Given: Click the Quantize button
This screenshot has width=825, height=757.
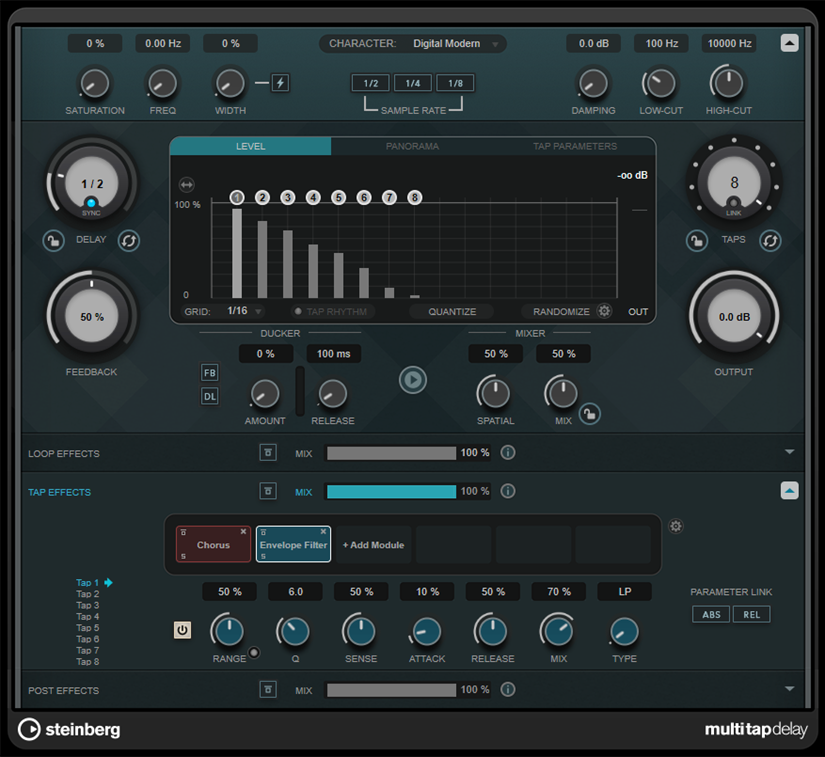Looking at the screenshot, I should coord(452,311).
